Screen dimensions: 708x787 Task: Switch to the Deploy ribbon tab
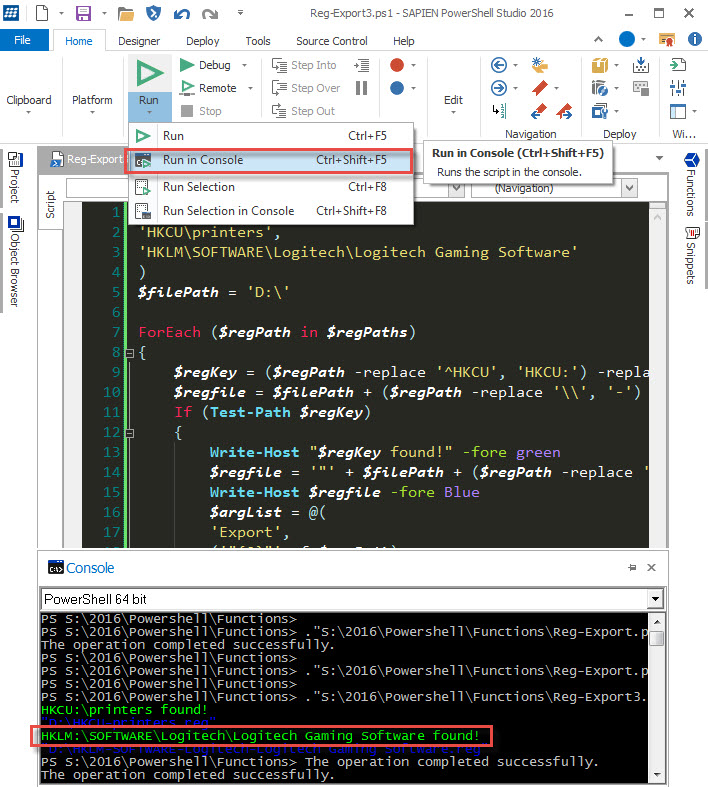(203, 41)
